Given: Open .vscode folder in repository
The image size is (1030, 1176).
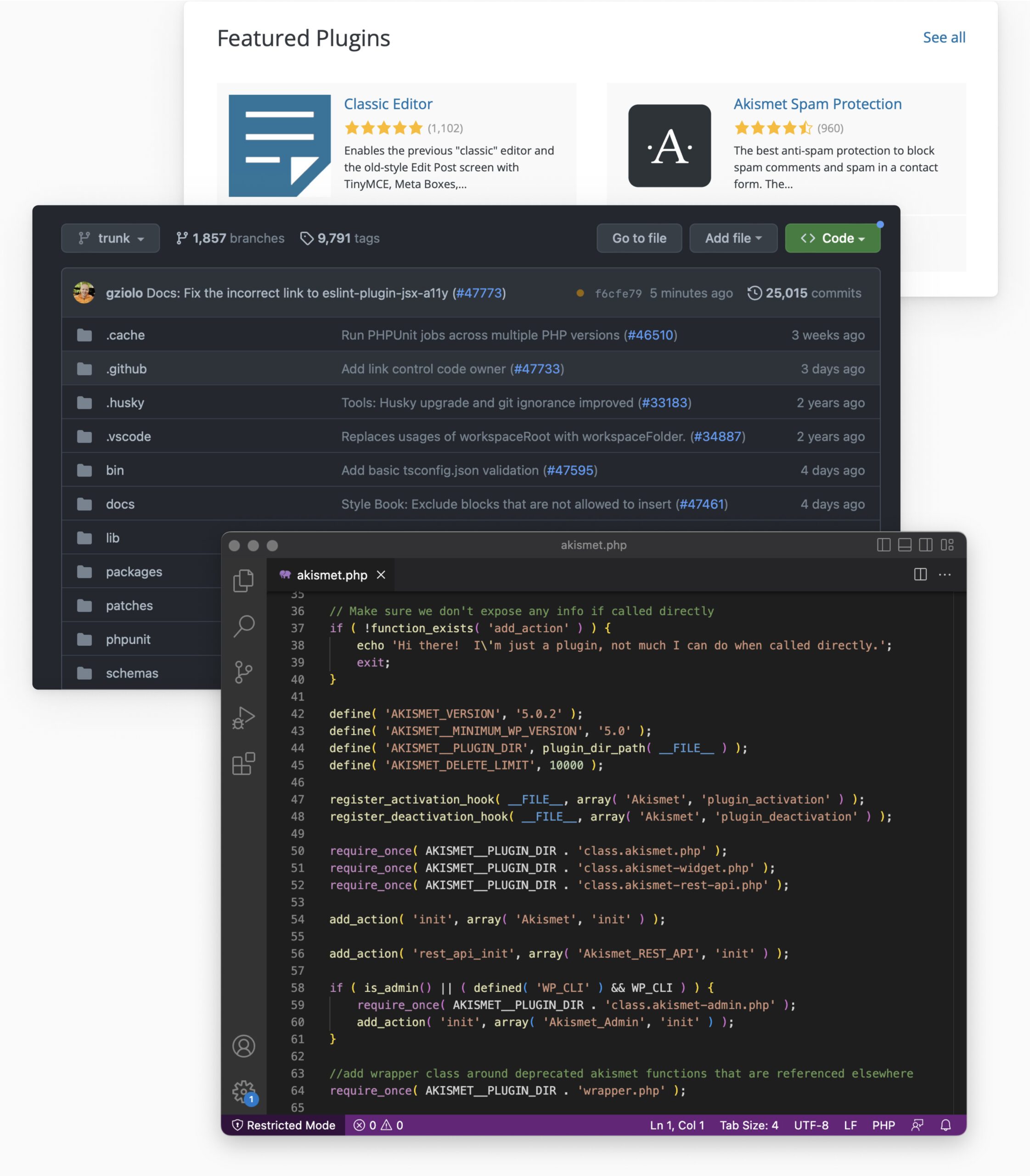Looking at the screenshot, I should point(128,436).
